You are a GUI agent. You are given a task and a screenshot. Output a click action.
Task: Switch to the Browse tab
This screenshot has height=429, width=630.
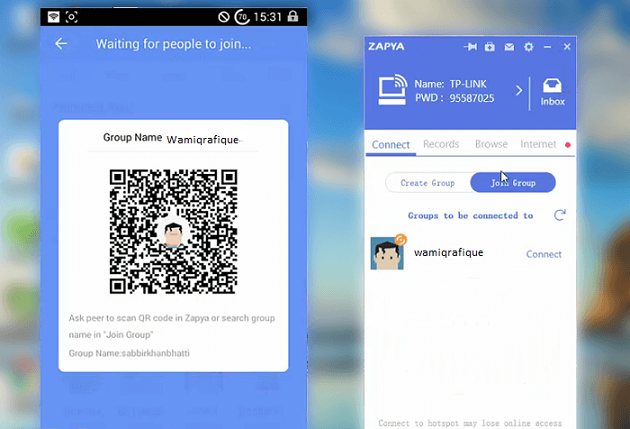491,144
